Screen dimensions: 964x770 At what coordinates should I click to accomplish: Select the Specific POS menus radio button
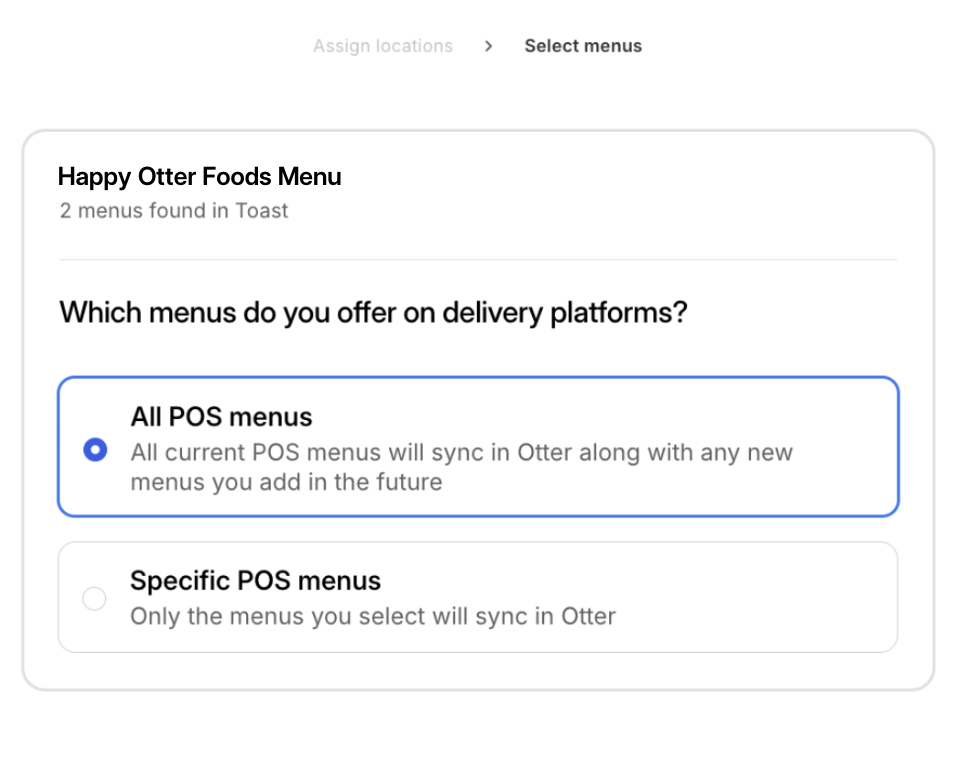click(94, 599)
